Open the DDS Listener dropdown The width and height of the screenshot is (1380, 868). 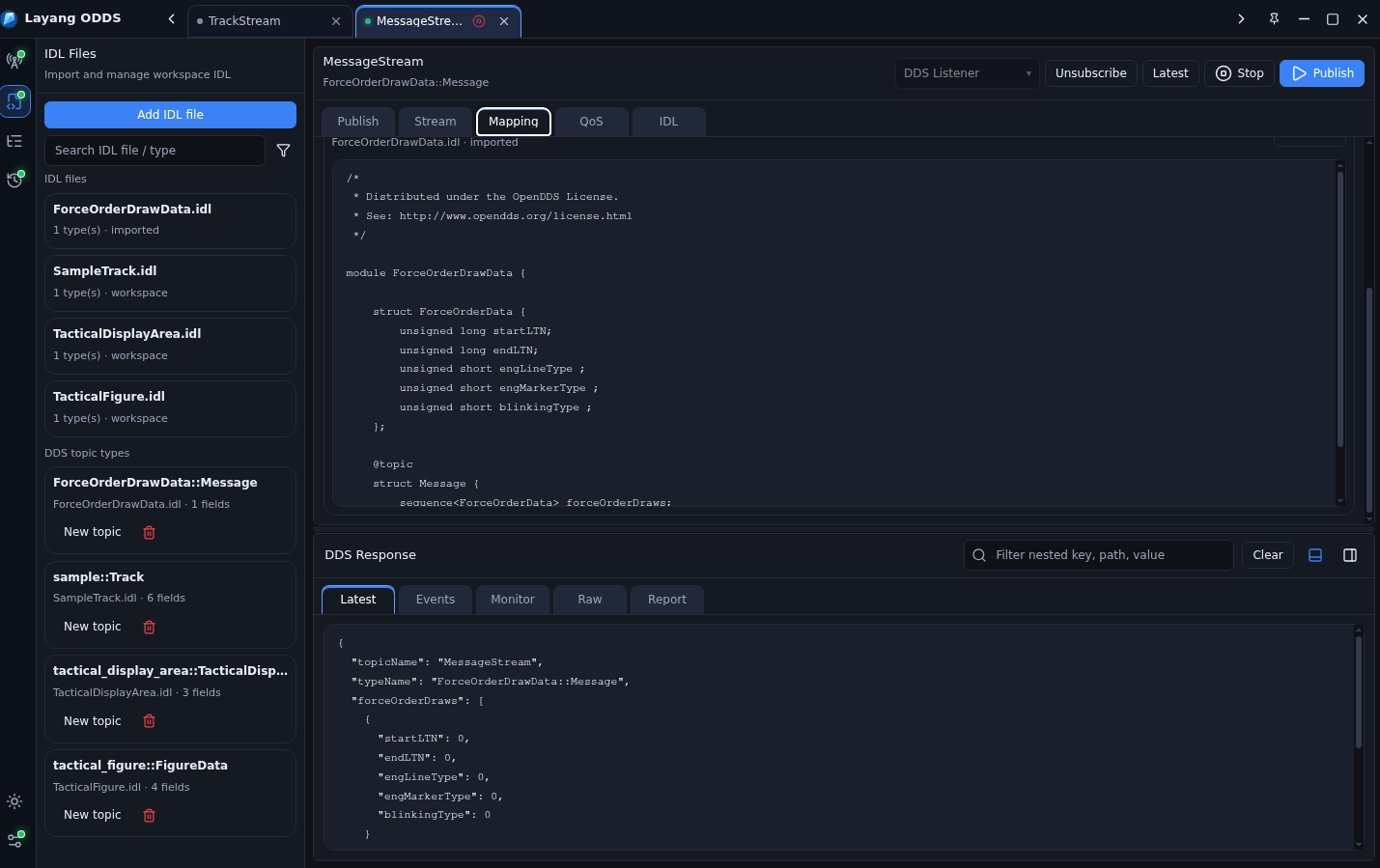point(967,73)
